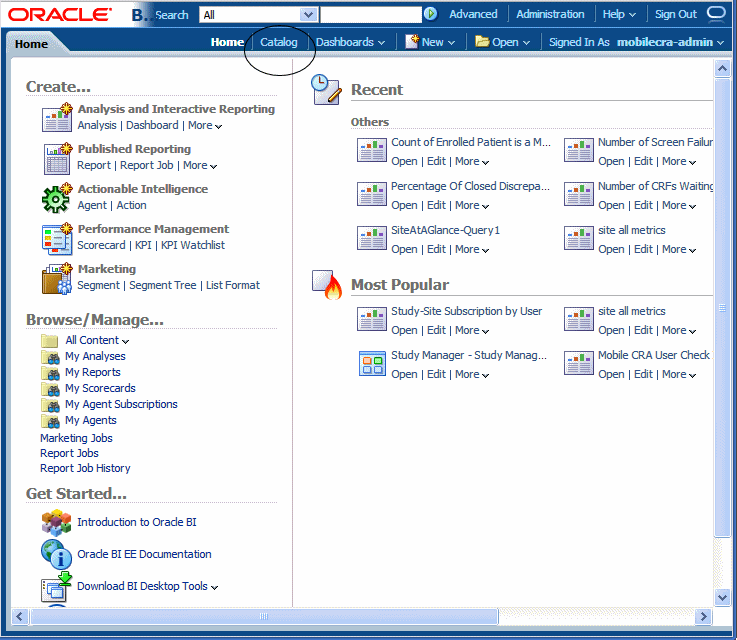
Task: Click the My Scorecards binoculars folder icon
Action: (x=51, y=389)
